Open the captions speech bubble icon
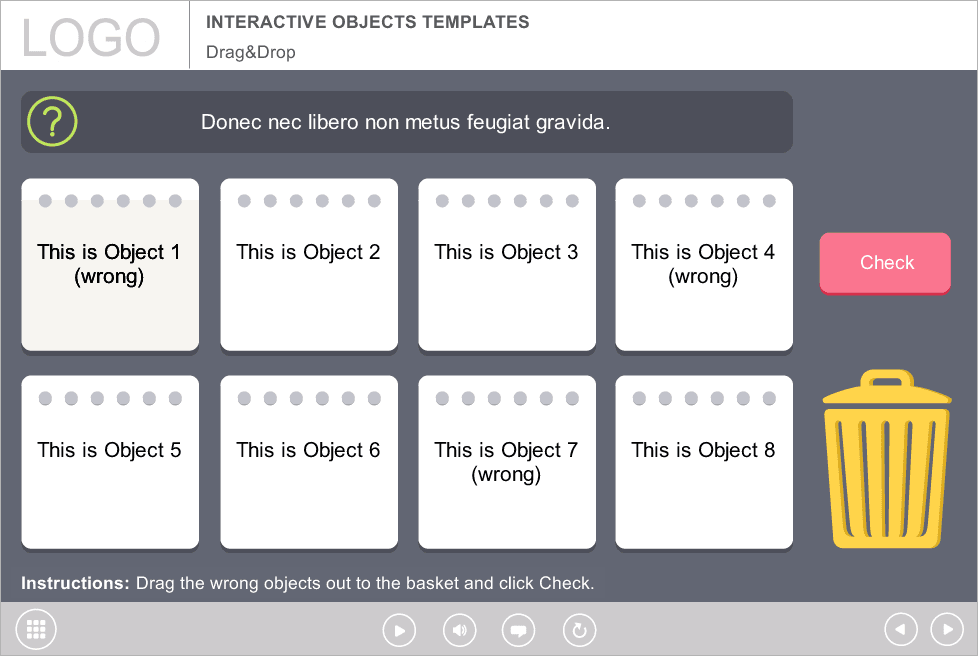The height and width of the screenshot is (656, 978). pyautogui.click(x=518, y=630)
